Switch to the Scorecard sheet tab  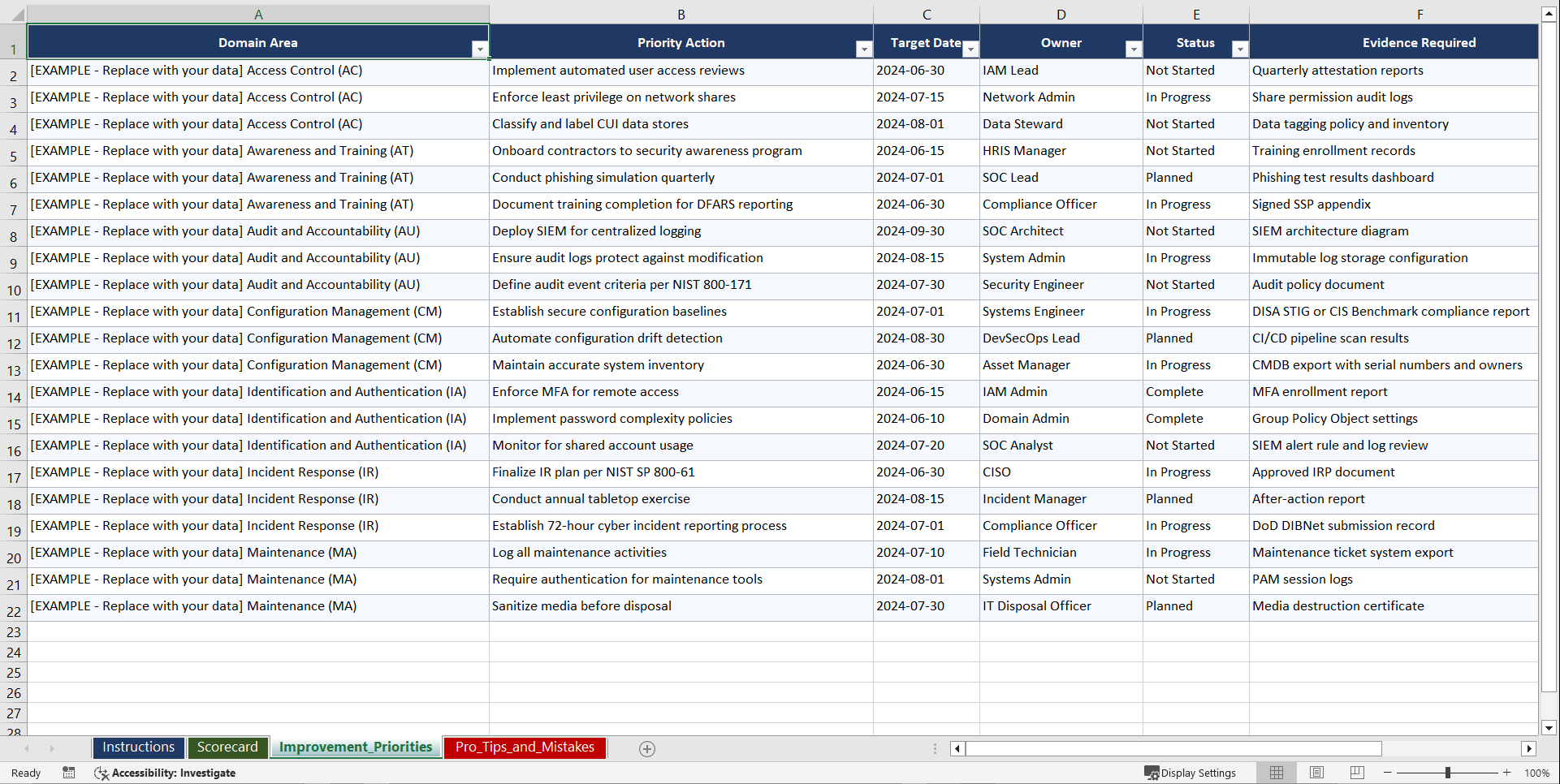pos(227,747)
